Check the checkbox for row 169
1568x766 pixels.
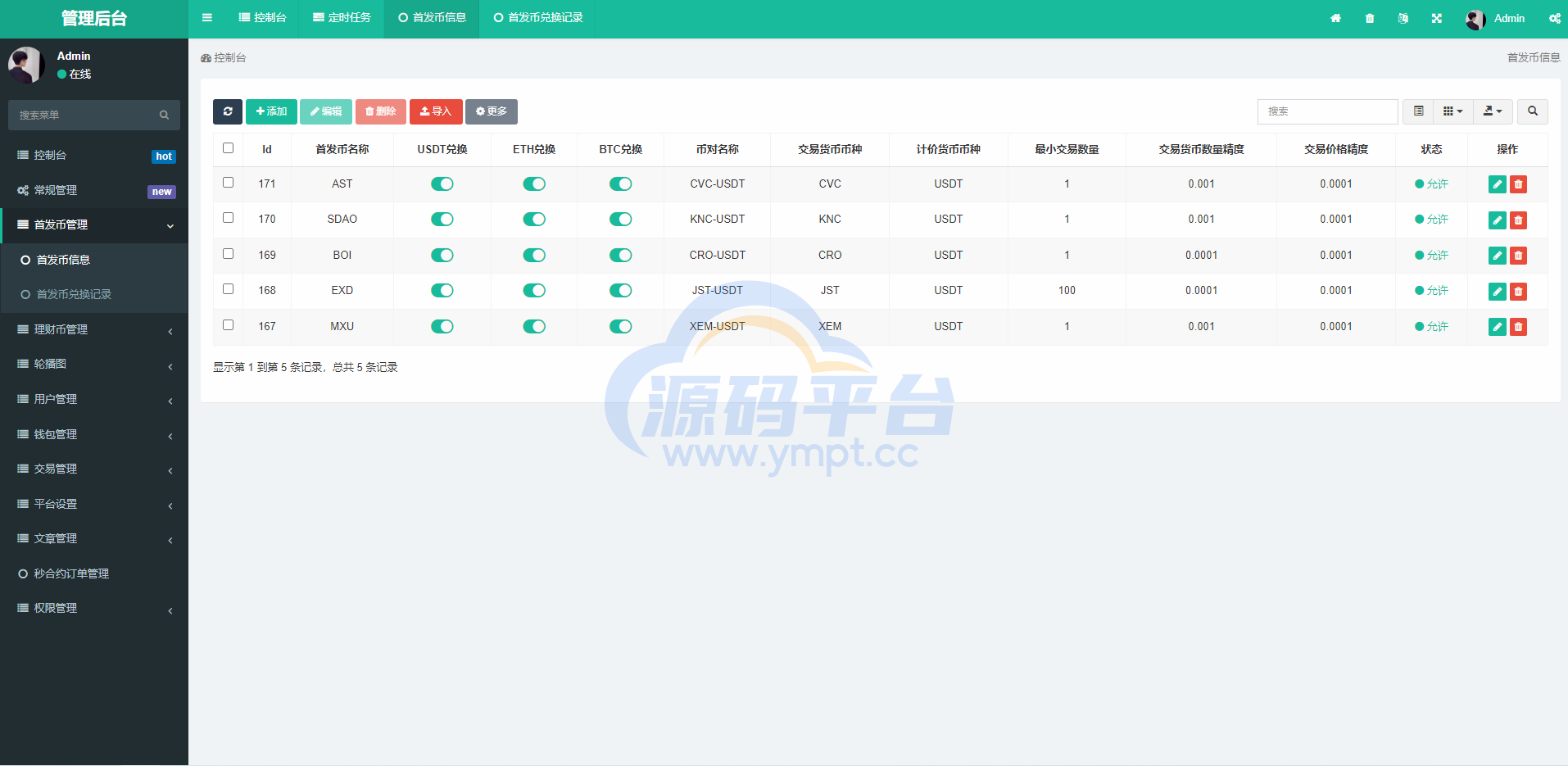[228, 254]
